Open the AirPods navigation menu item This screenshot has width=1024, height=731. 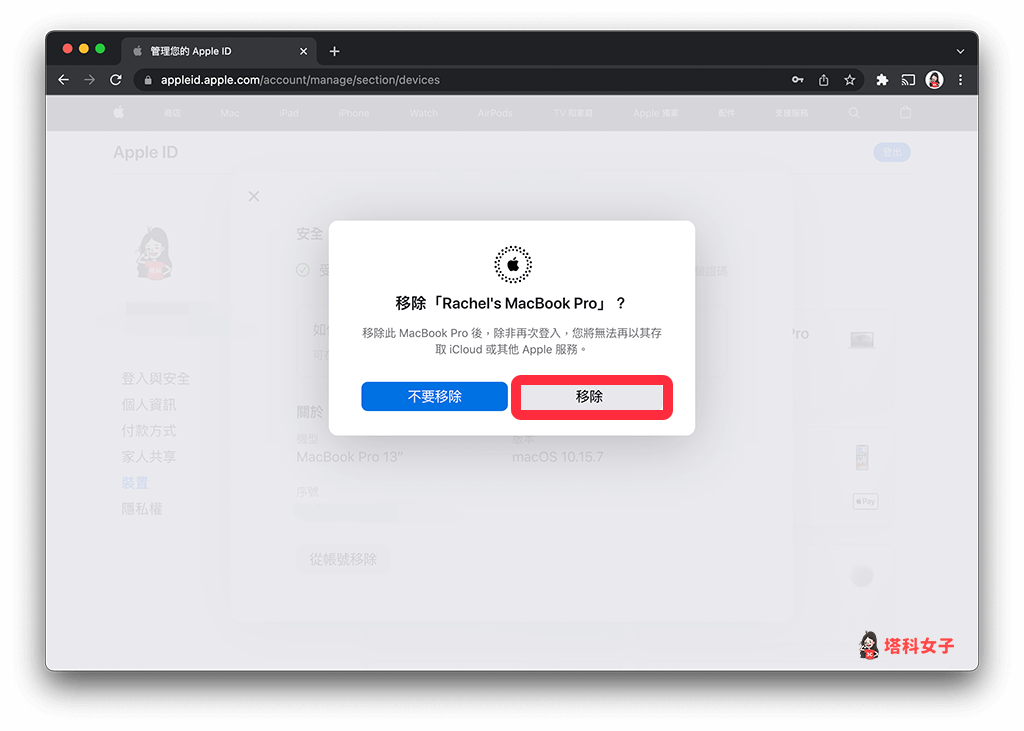point(495,113)
